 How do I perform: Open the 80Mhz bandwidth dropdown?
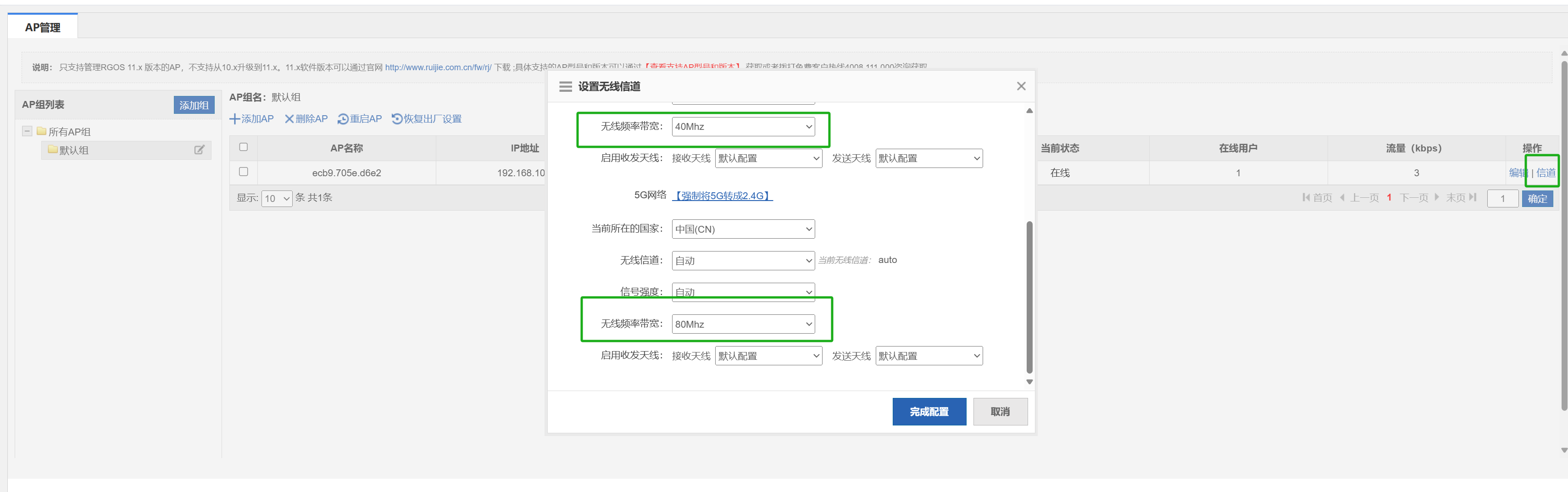(743, 324)
